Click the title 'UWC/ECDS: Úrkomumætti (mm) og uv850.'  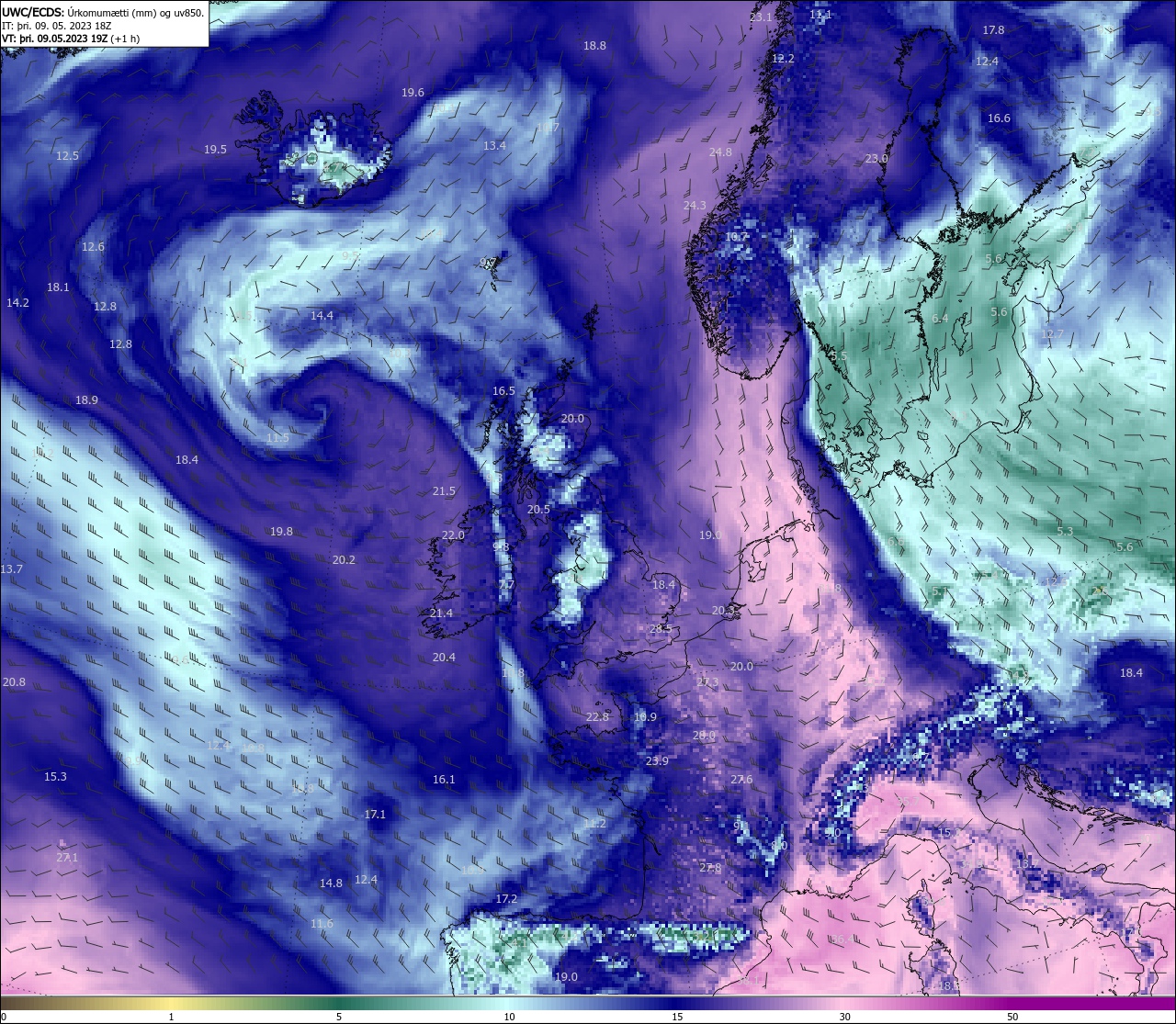pos(103,12)
